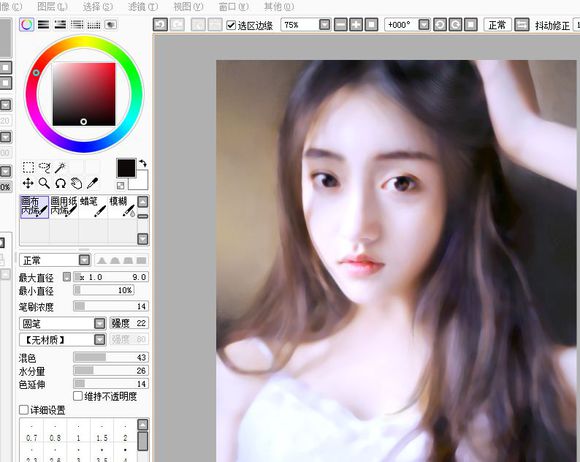Select the 画用纸丙烯 brush
580x462 pixels.
click(x=64, y=207)
